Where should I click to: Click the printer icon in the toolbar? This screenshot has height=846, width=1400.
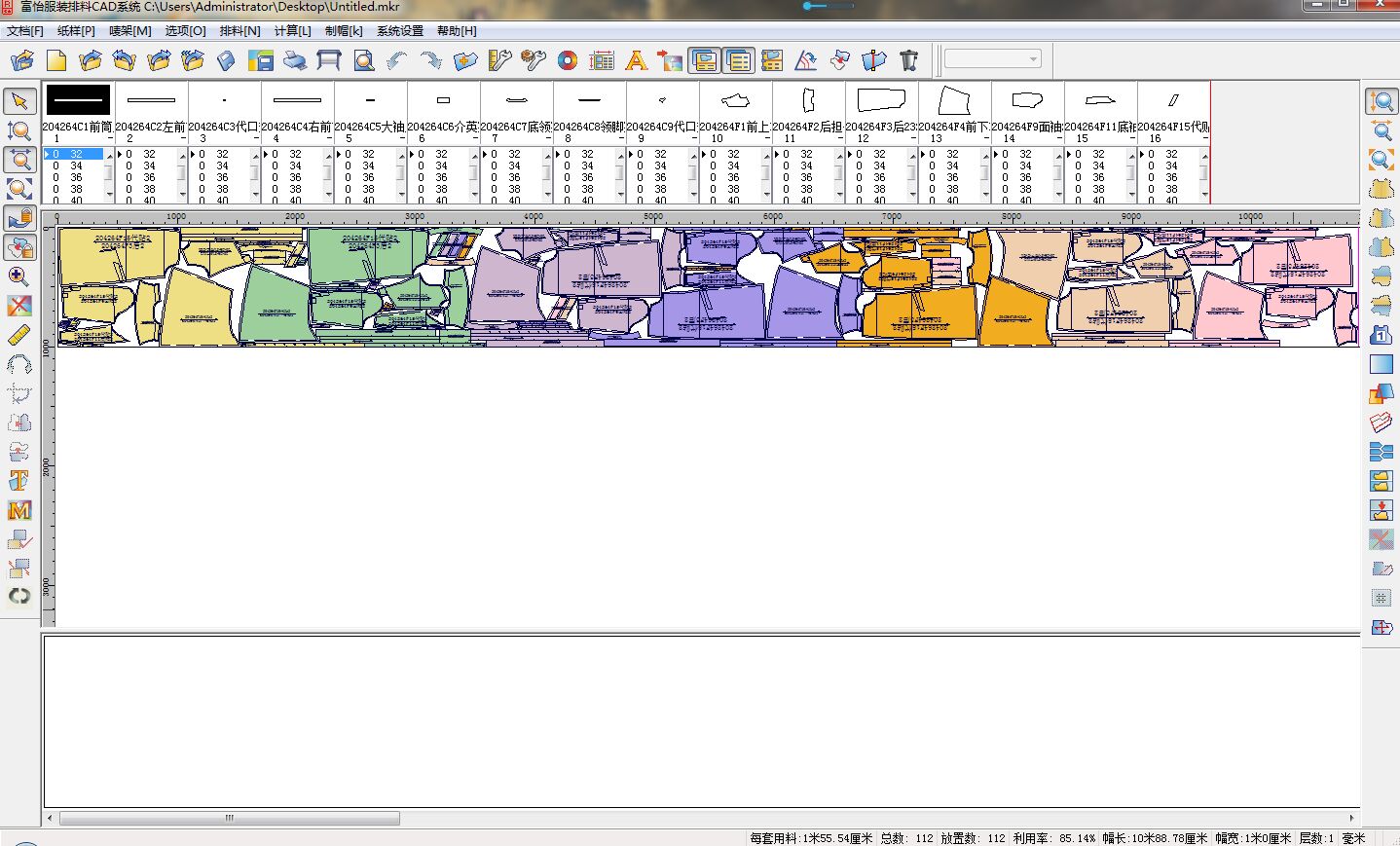(x=294, y=61)
